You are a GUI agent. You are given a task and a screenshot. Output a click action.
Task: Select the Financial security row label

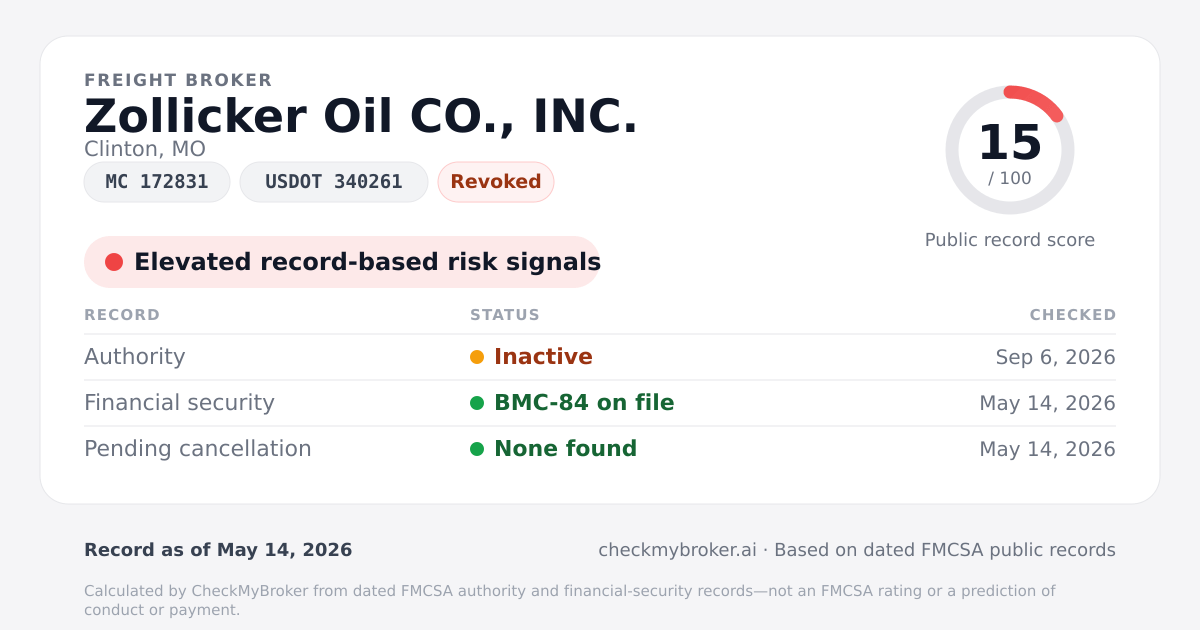pos(179,403)
